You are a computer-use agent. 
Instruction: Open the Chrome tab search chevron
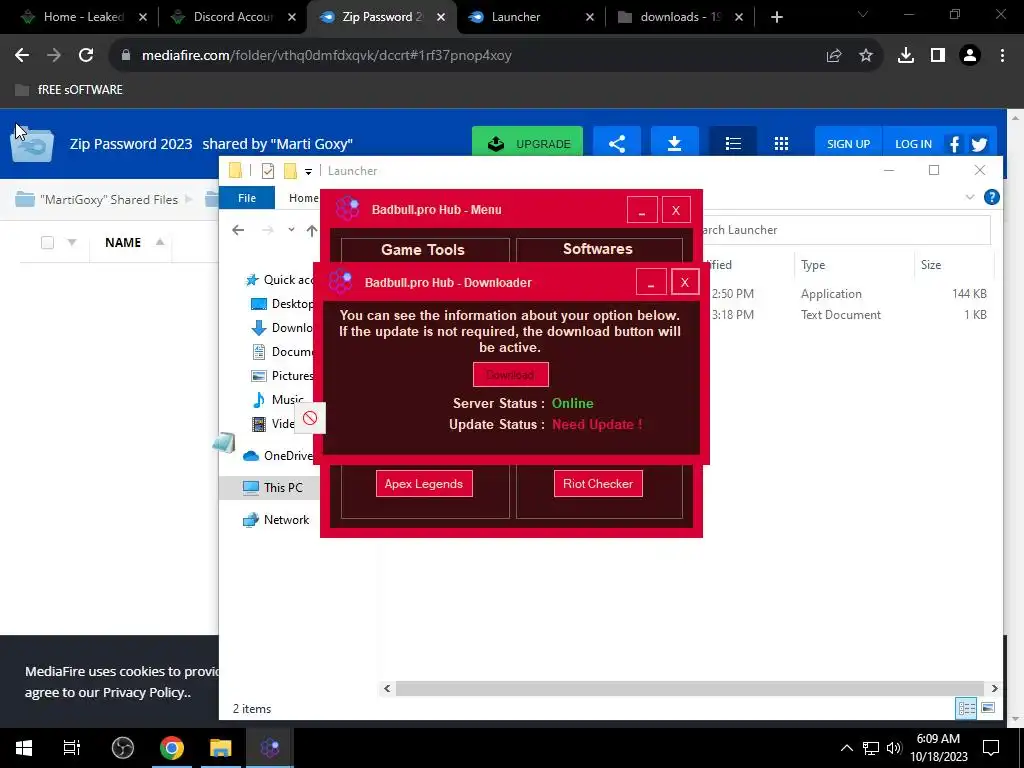tap(863, 15)
